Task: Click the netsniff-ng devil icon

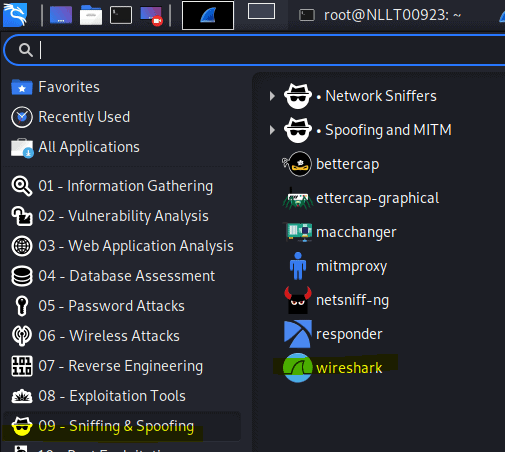Action: click(298, 300)
